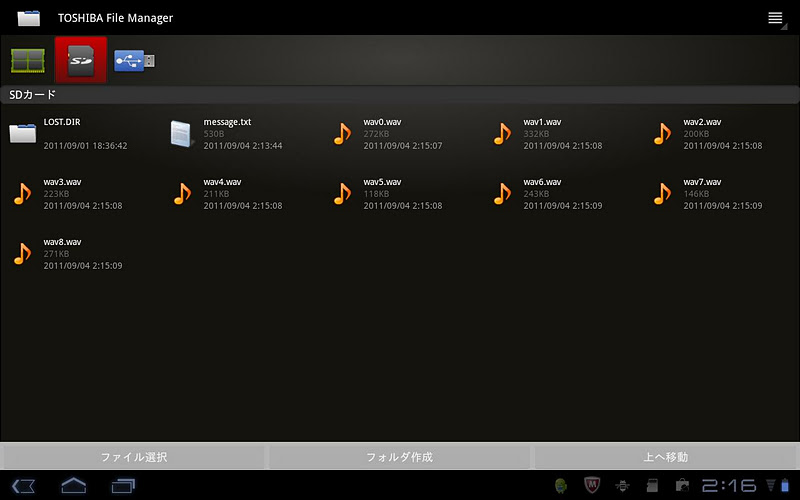Click the 272KB size label
Screen dimensions: 800x500
[x=376, y=134]
